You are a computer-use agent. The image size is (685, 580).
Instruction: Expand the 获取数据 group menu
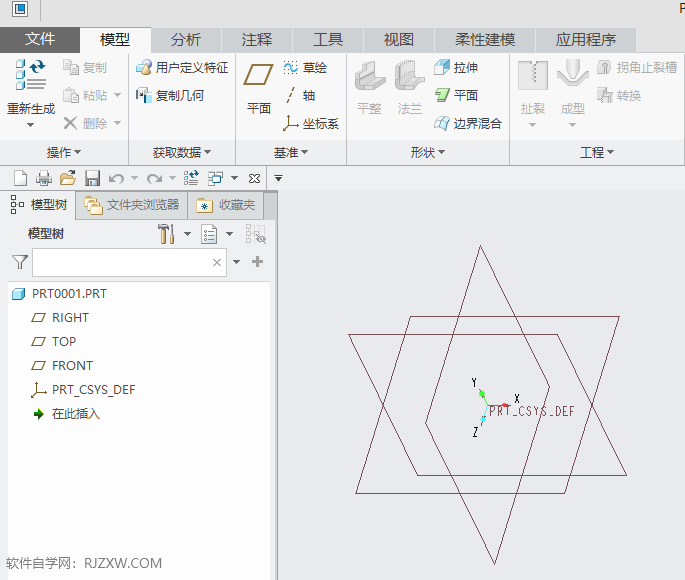[x=182, y=152]
